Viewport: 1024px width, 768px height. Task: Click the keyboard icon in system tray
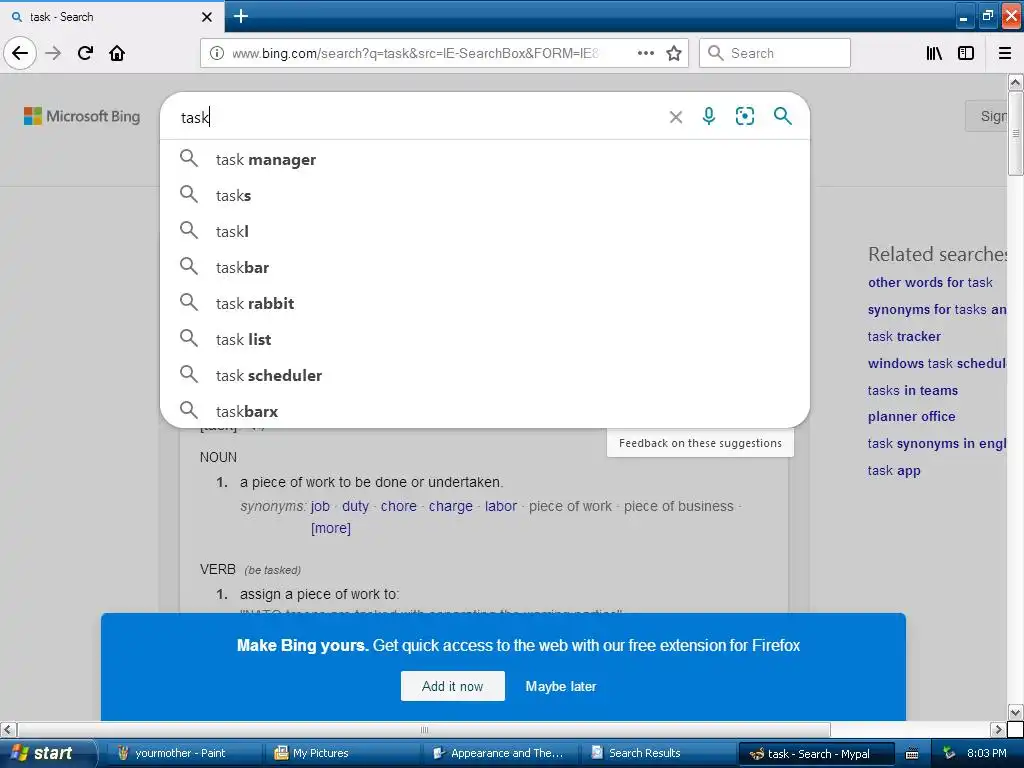coord(912,754)
